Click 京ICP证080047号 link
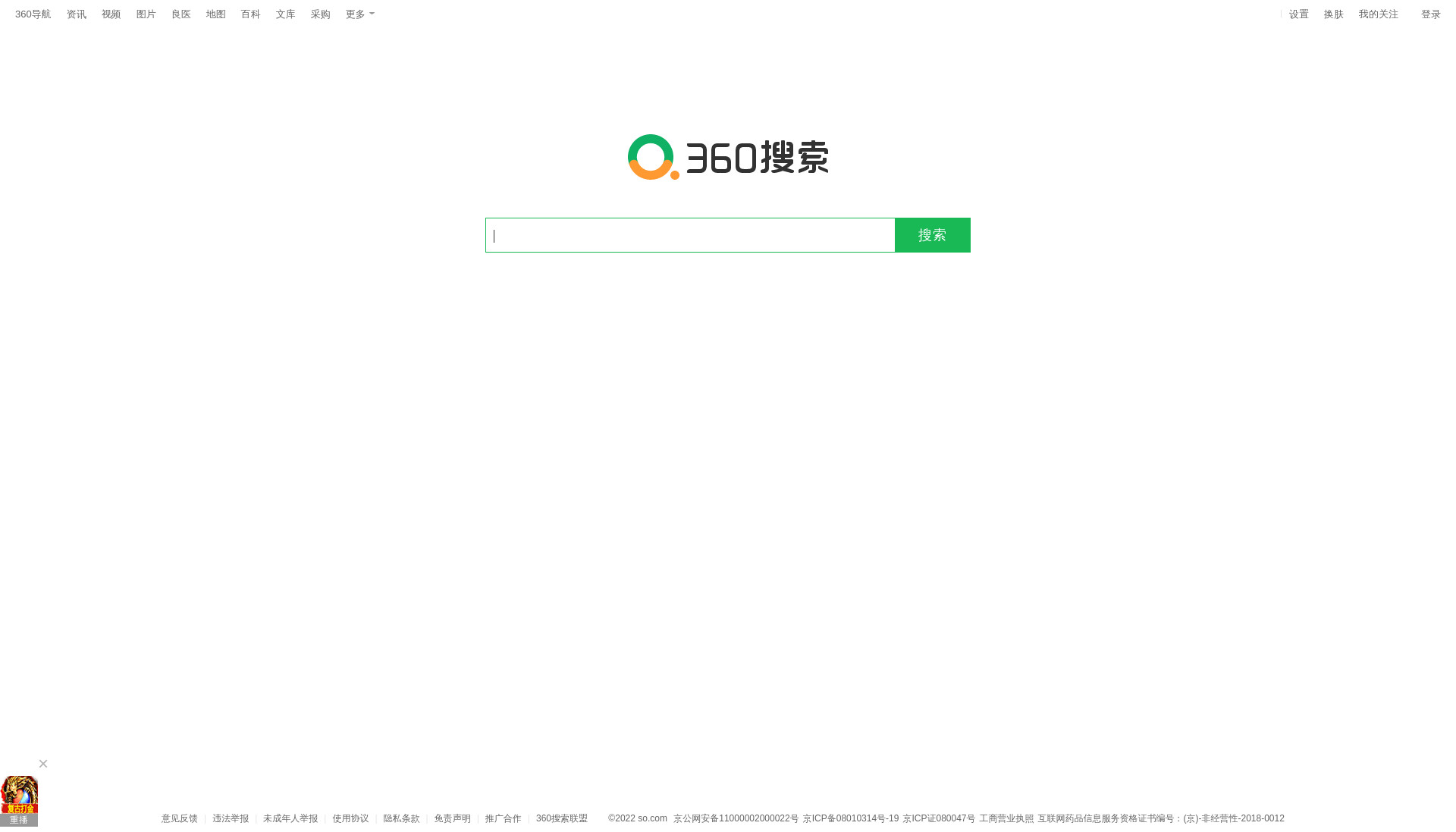The image size is (1456, 832). 939,819
